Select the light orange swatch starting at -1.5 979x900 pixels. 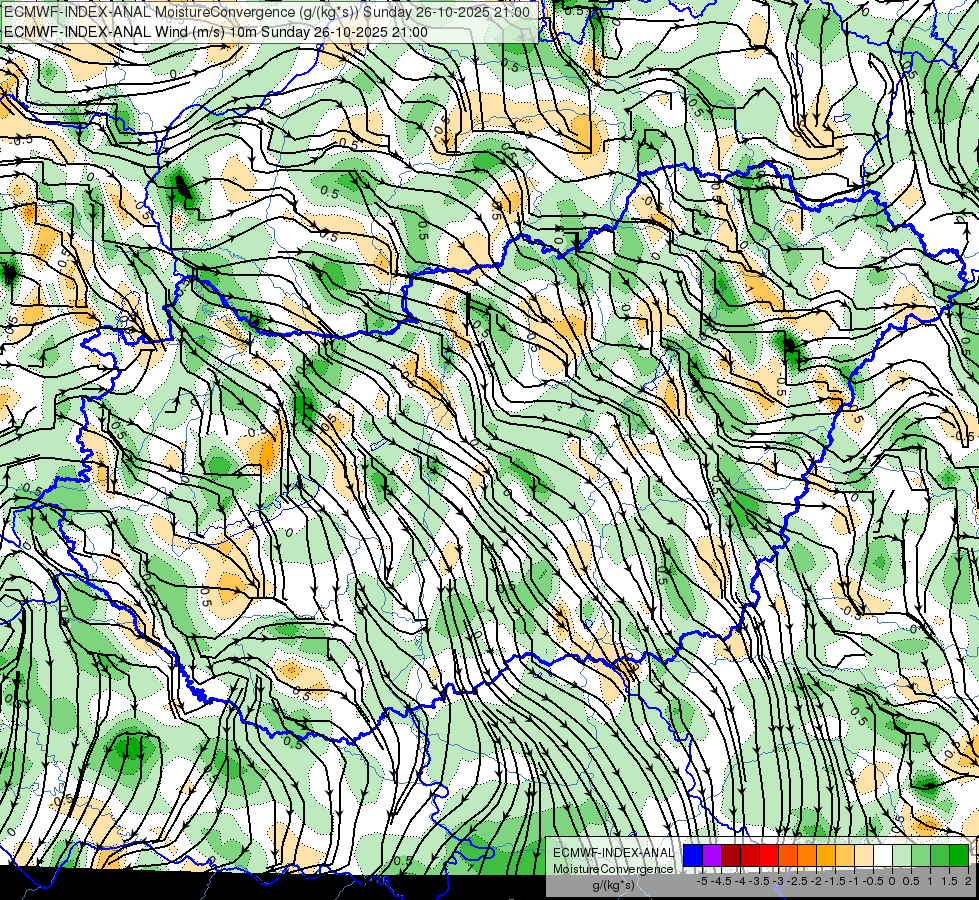845,855
